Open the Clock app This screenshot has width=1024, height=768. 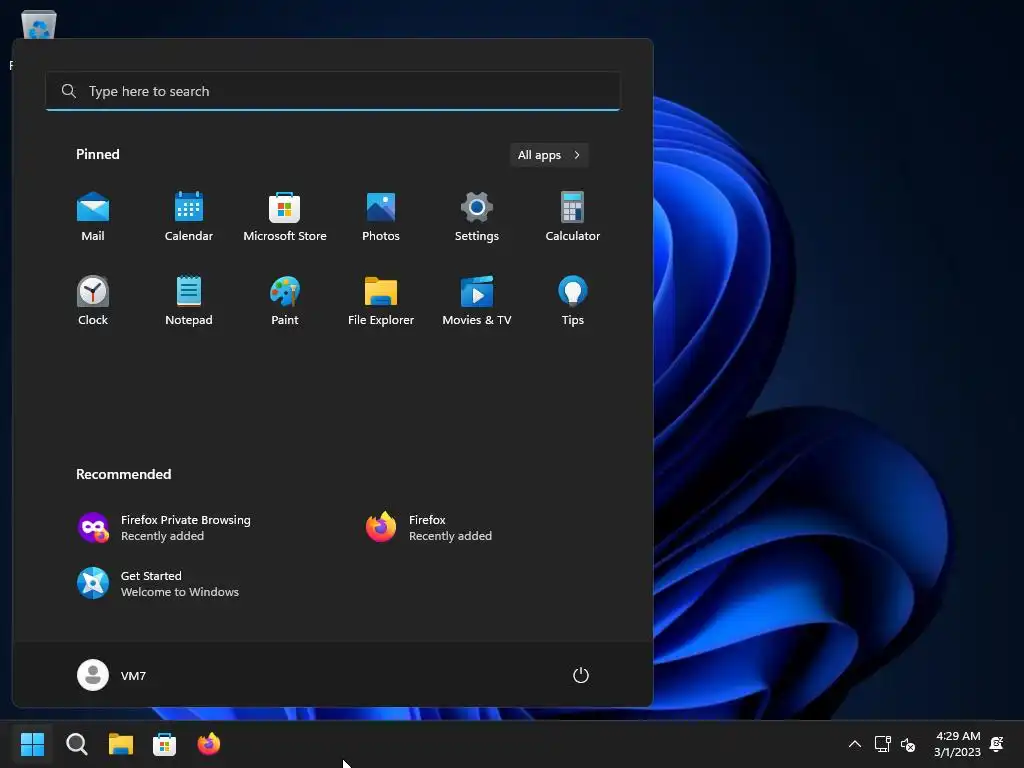(93, 301)
